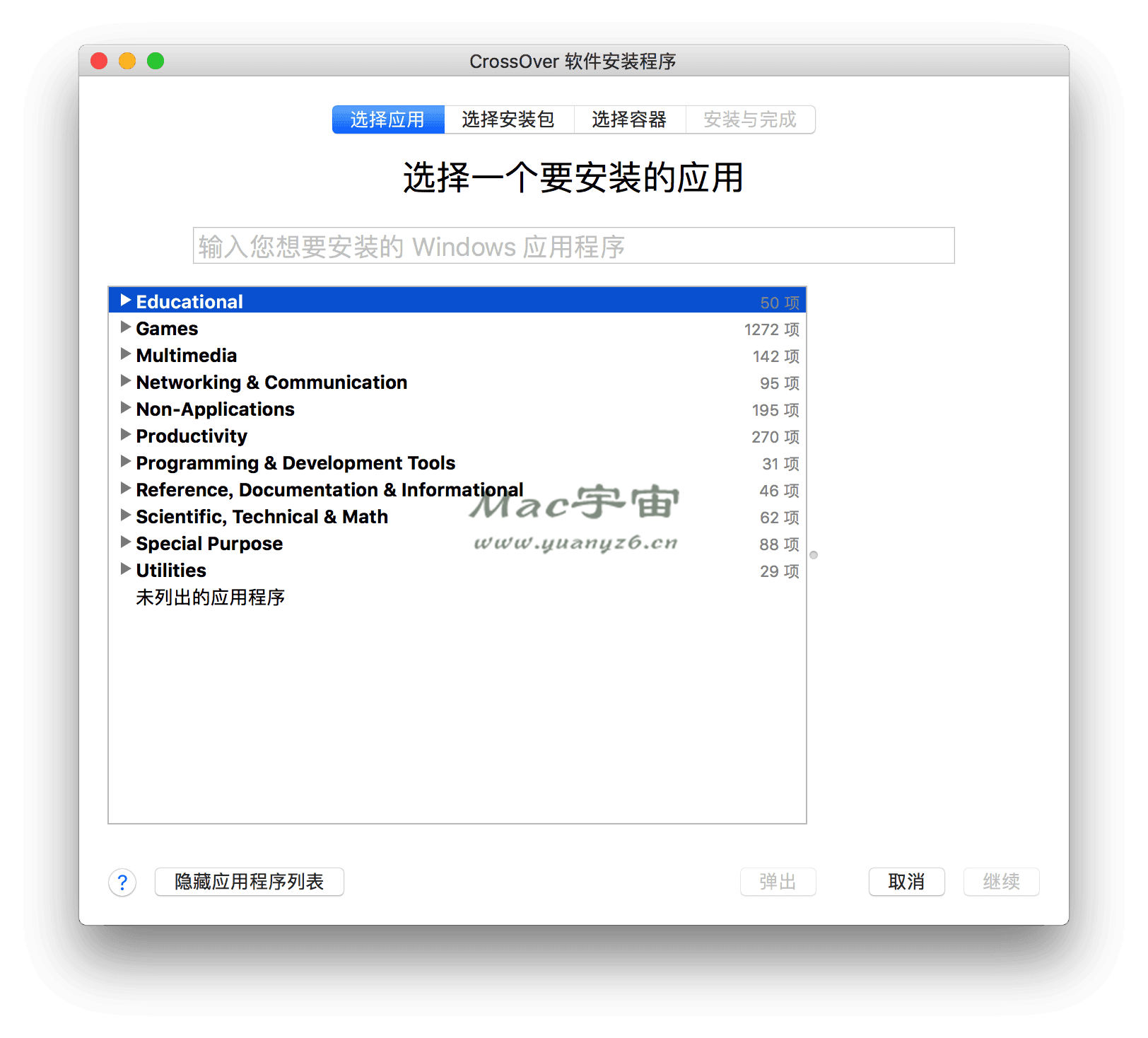Click the split-view divider handle dot

point(814,555)
